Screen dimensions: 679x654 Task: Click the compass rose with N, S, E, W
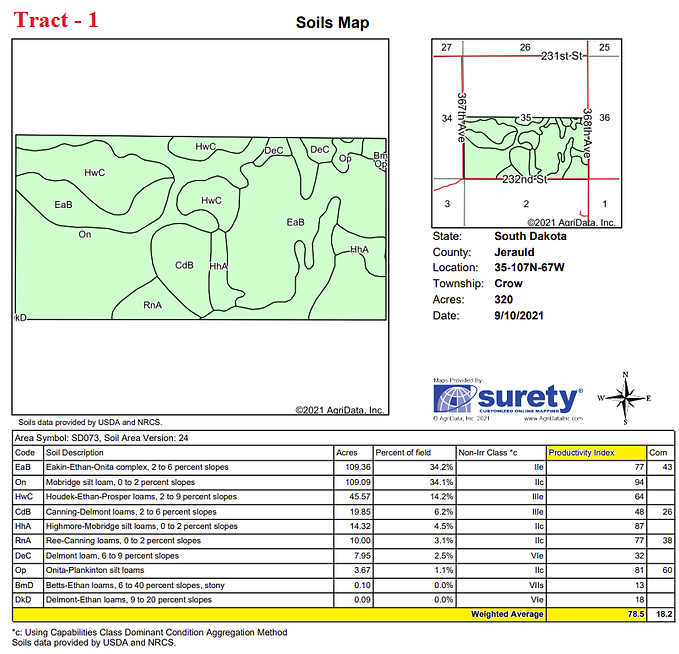coord(625,398)
